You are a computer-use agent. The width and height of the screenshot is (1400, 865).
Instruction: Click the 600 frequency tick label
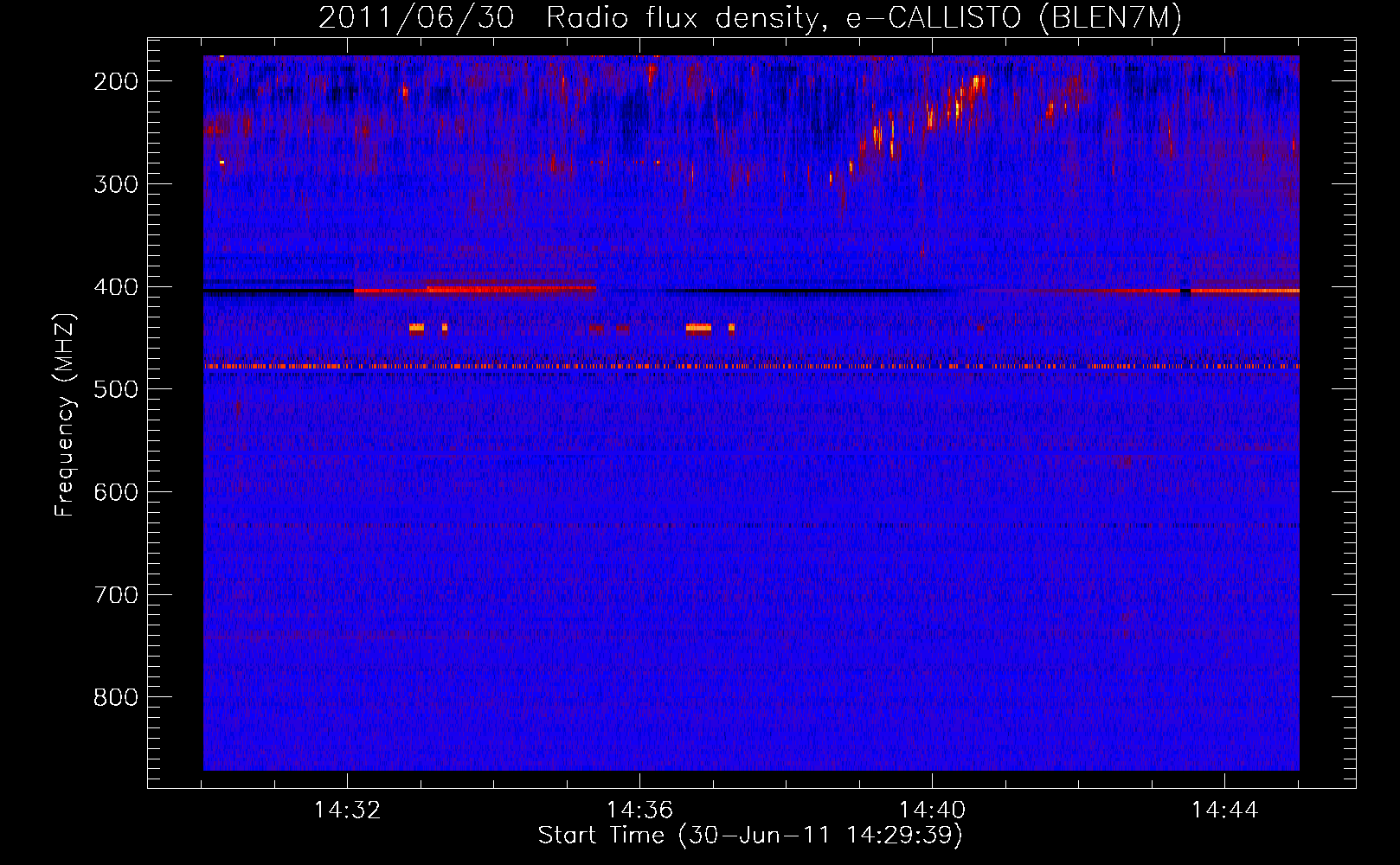pyautogui.click(x=116, y=492)
